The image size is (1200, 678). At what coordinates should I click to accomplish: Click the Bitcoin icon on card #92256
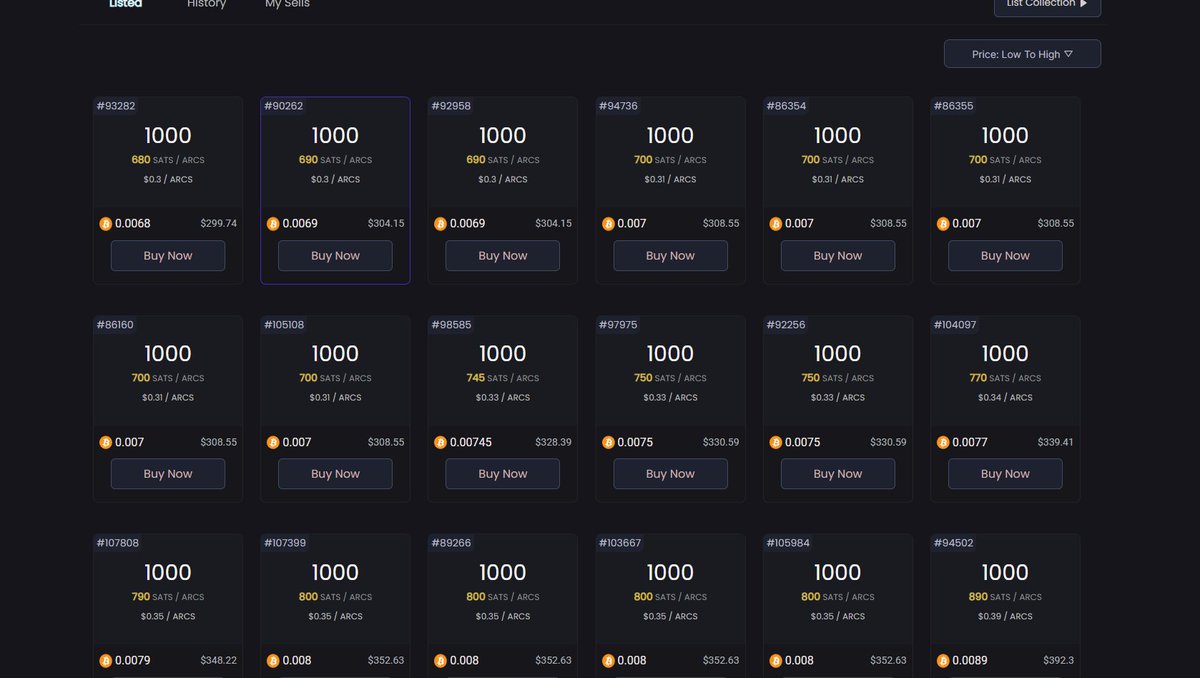(775, 442)
